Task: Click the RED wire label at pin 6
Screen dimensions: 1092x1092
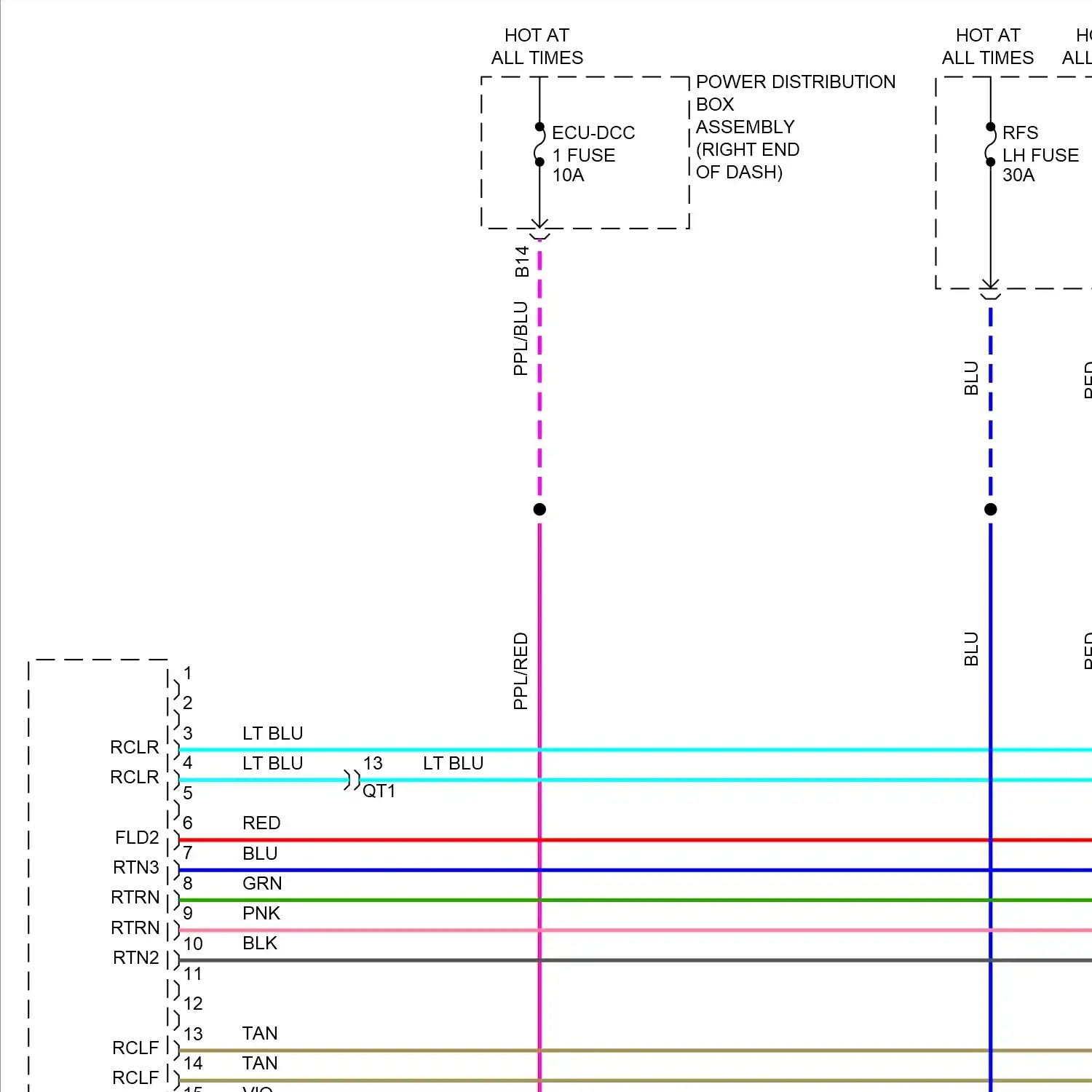Action: point(261,823)
